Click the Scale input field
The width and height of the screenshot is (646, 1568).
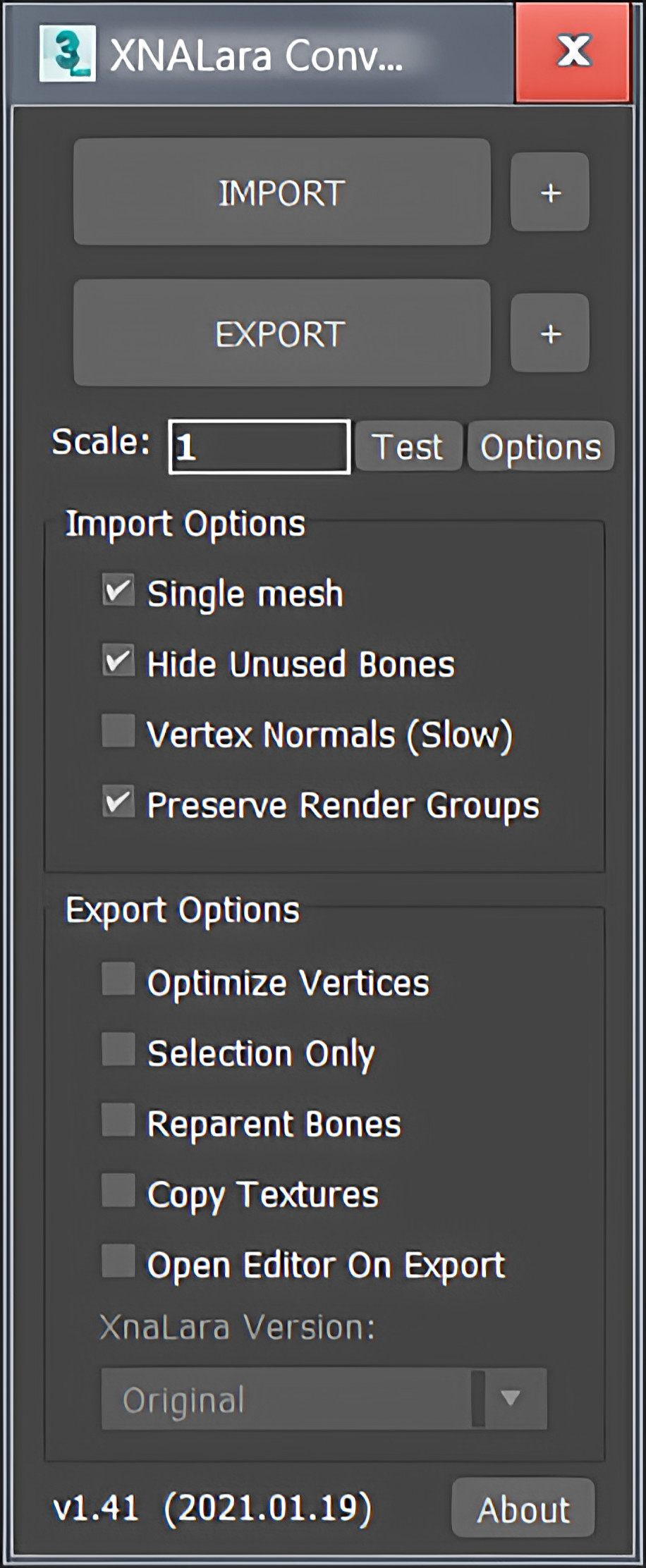pyautogui.click(x=260, y=447)
